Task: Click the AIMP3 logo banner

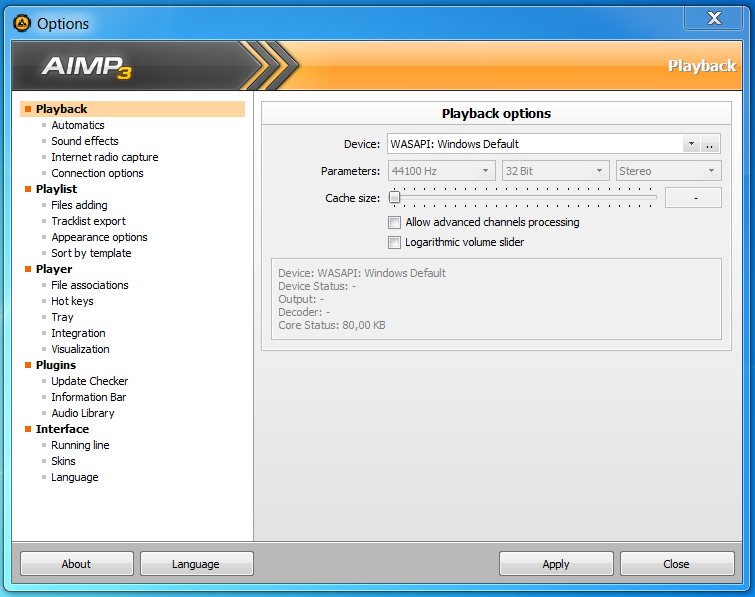Action: pos(87,66)
